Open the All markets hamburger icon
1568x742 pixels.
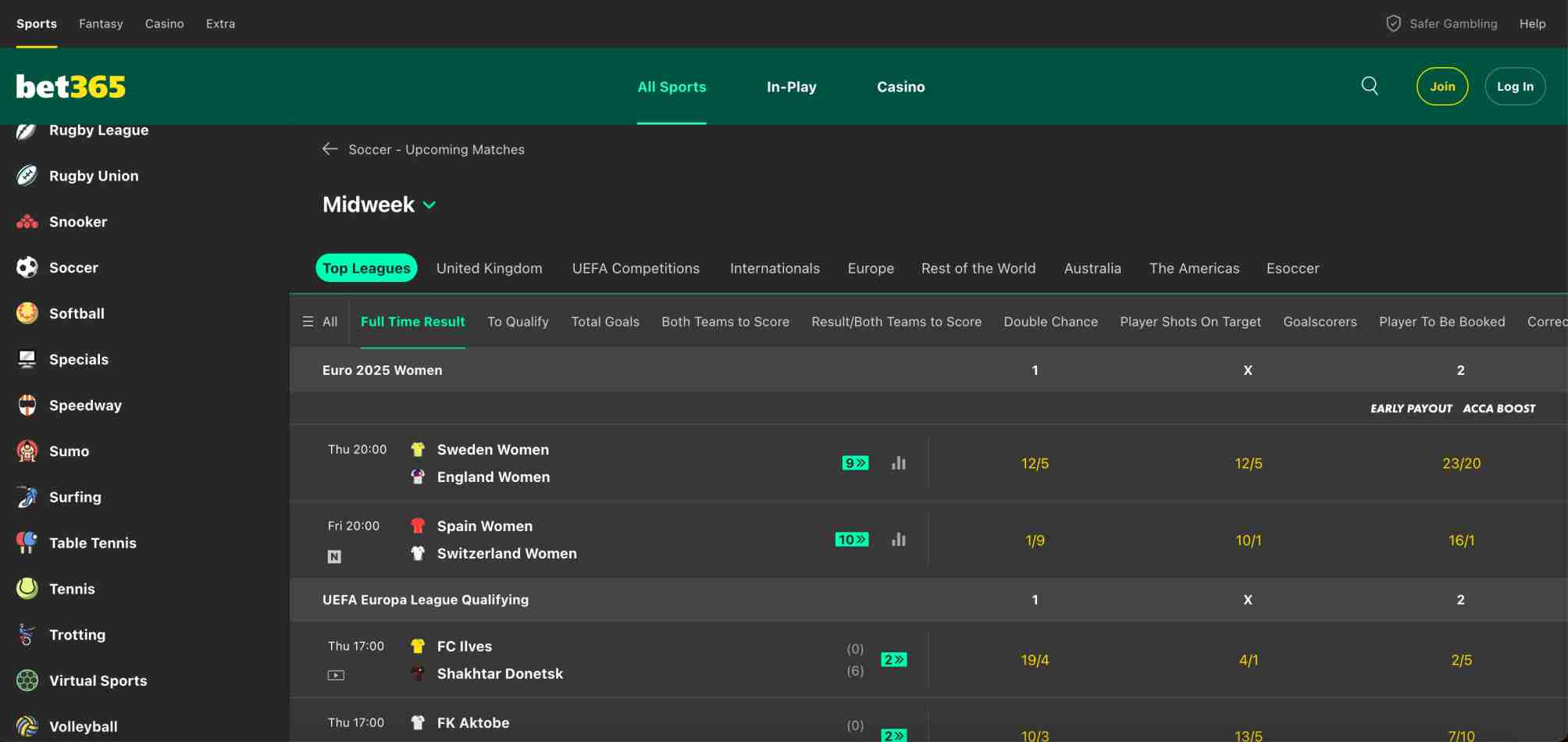[x=308, y=322]
